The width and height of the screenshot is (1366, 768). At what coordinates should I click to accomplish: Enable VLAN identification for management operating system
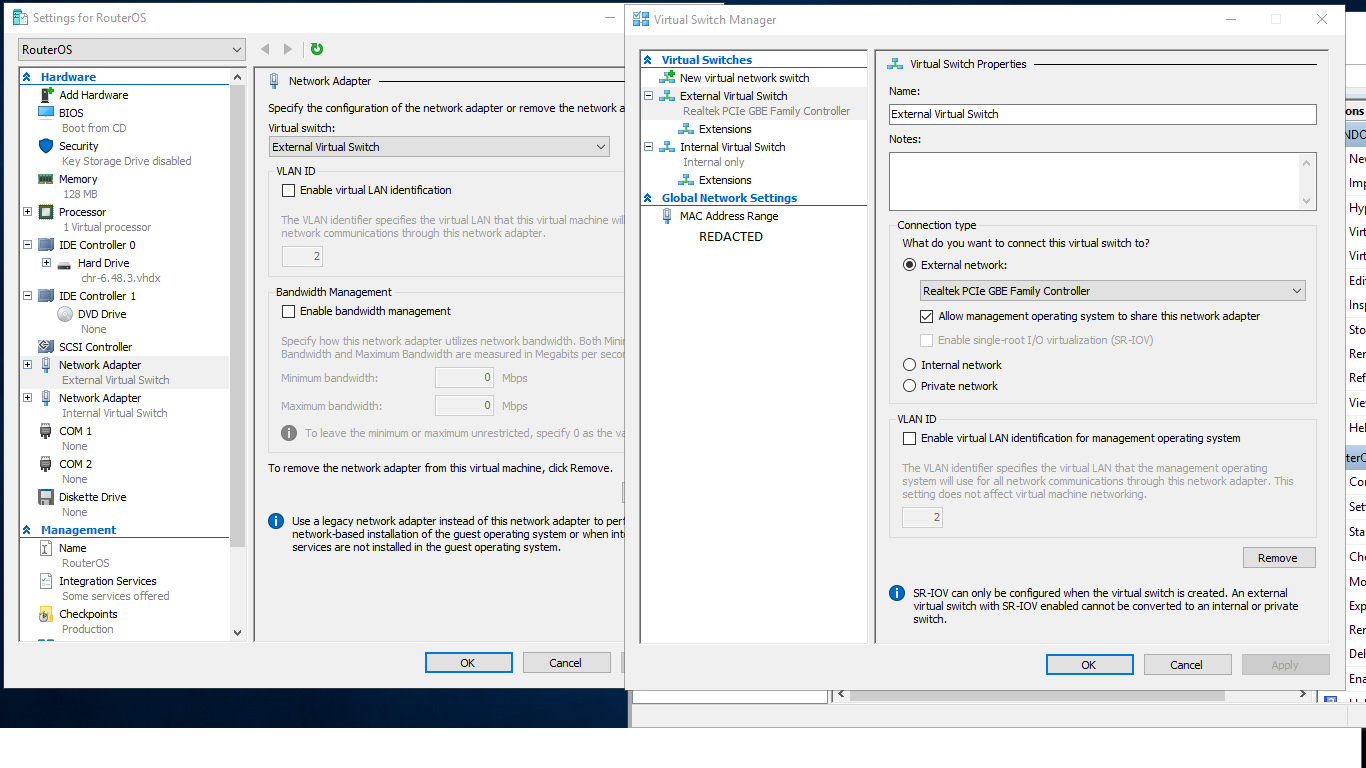coord(909,438)
